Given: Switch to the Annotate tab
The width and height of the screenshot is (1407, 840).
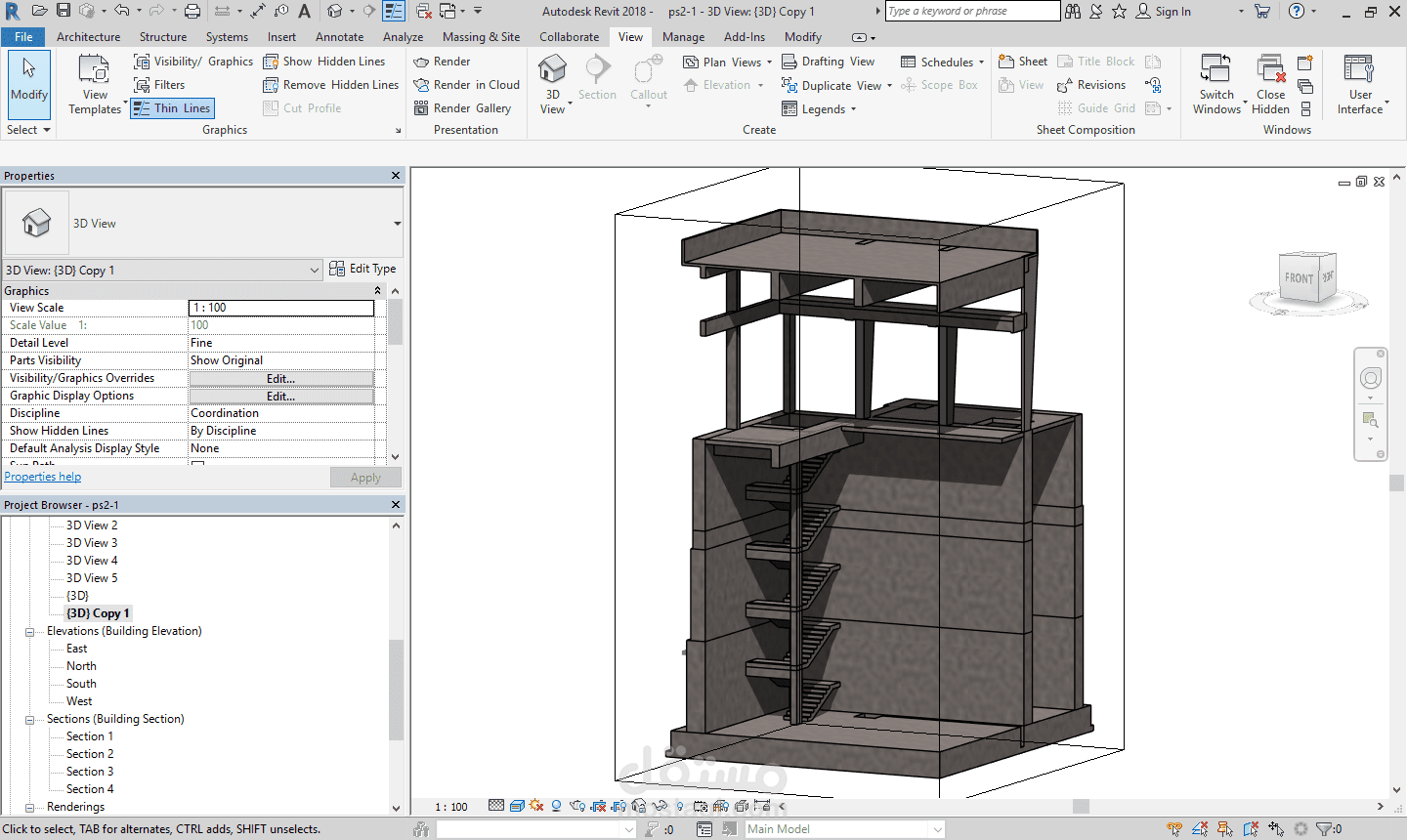Looking at the screenshot, I should [340, 37].
